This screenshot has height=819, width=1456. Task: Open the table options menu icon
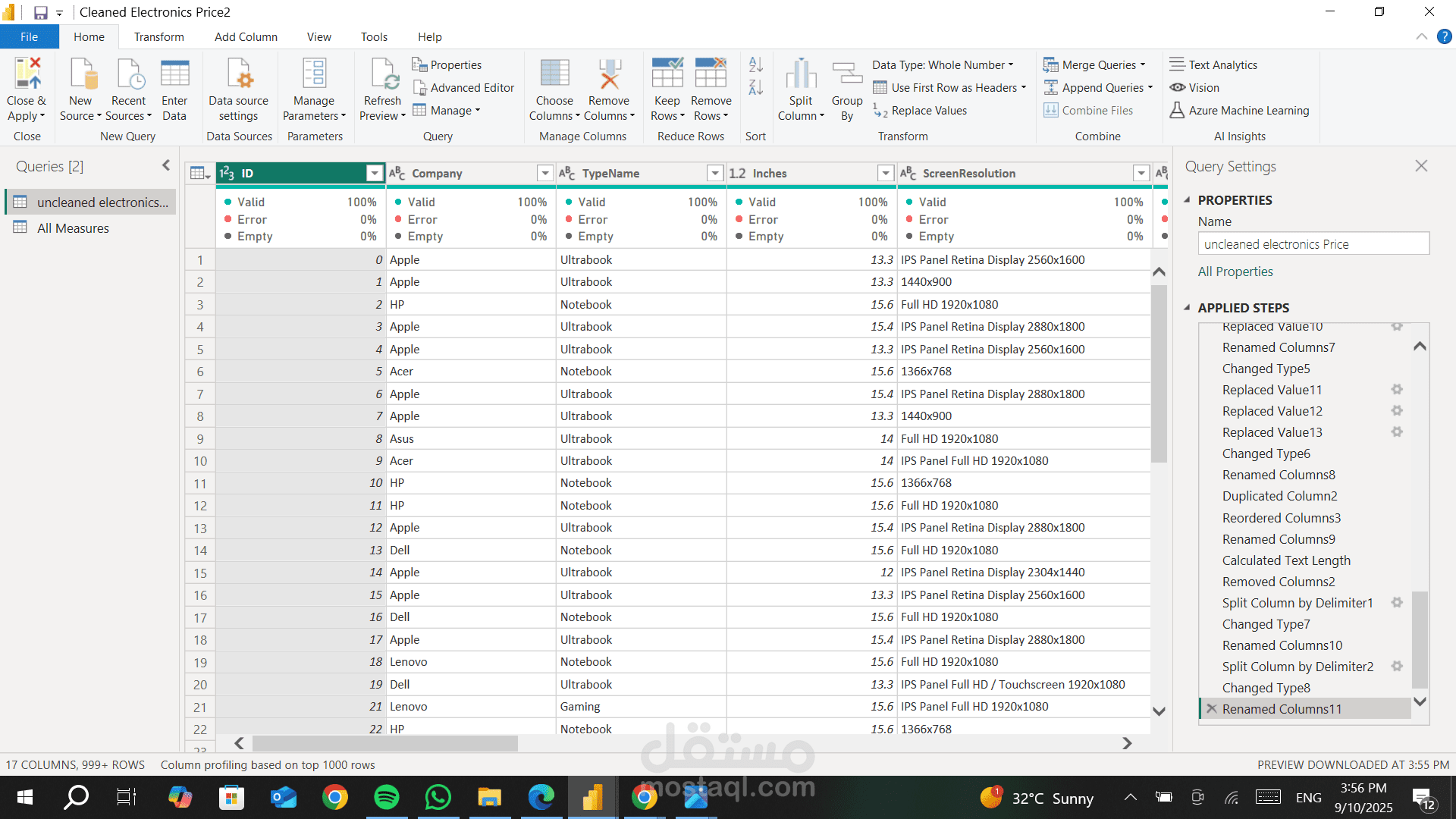(200, 174)
